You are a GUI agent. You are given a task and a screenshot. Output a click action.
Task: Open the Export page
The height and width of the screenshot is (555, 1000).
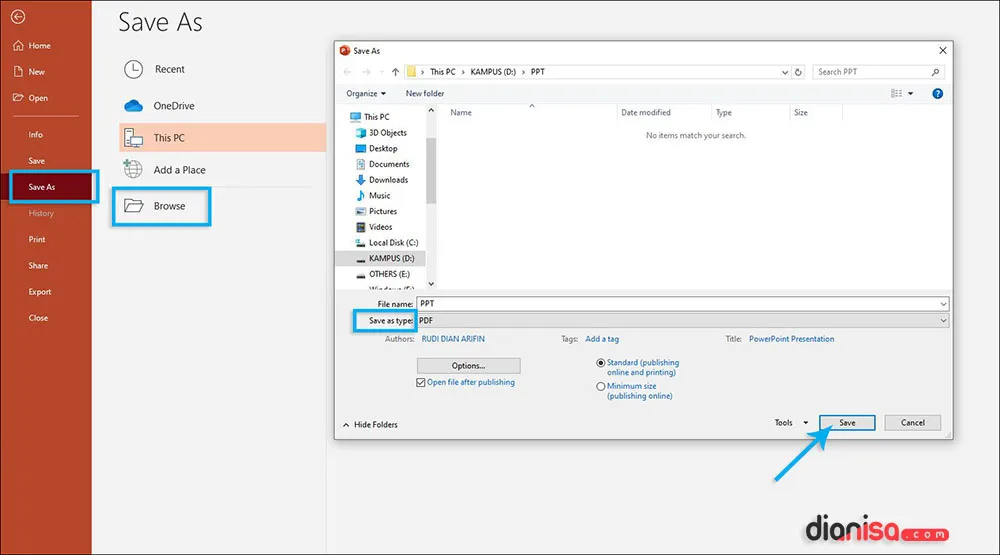[x=40, y=292]
